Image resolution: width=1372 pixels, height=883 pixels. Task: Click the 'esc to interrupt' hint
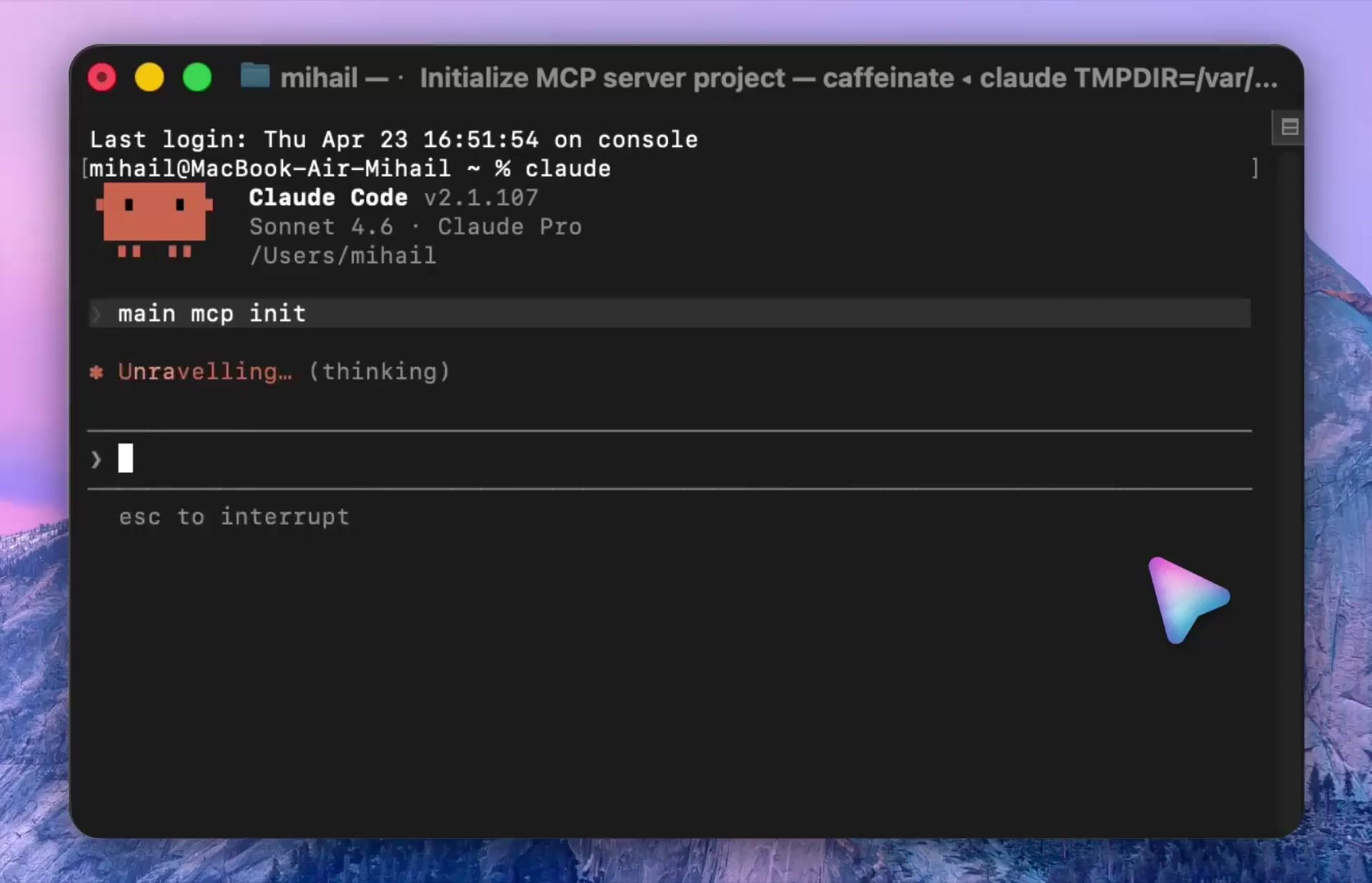point(234,517)
